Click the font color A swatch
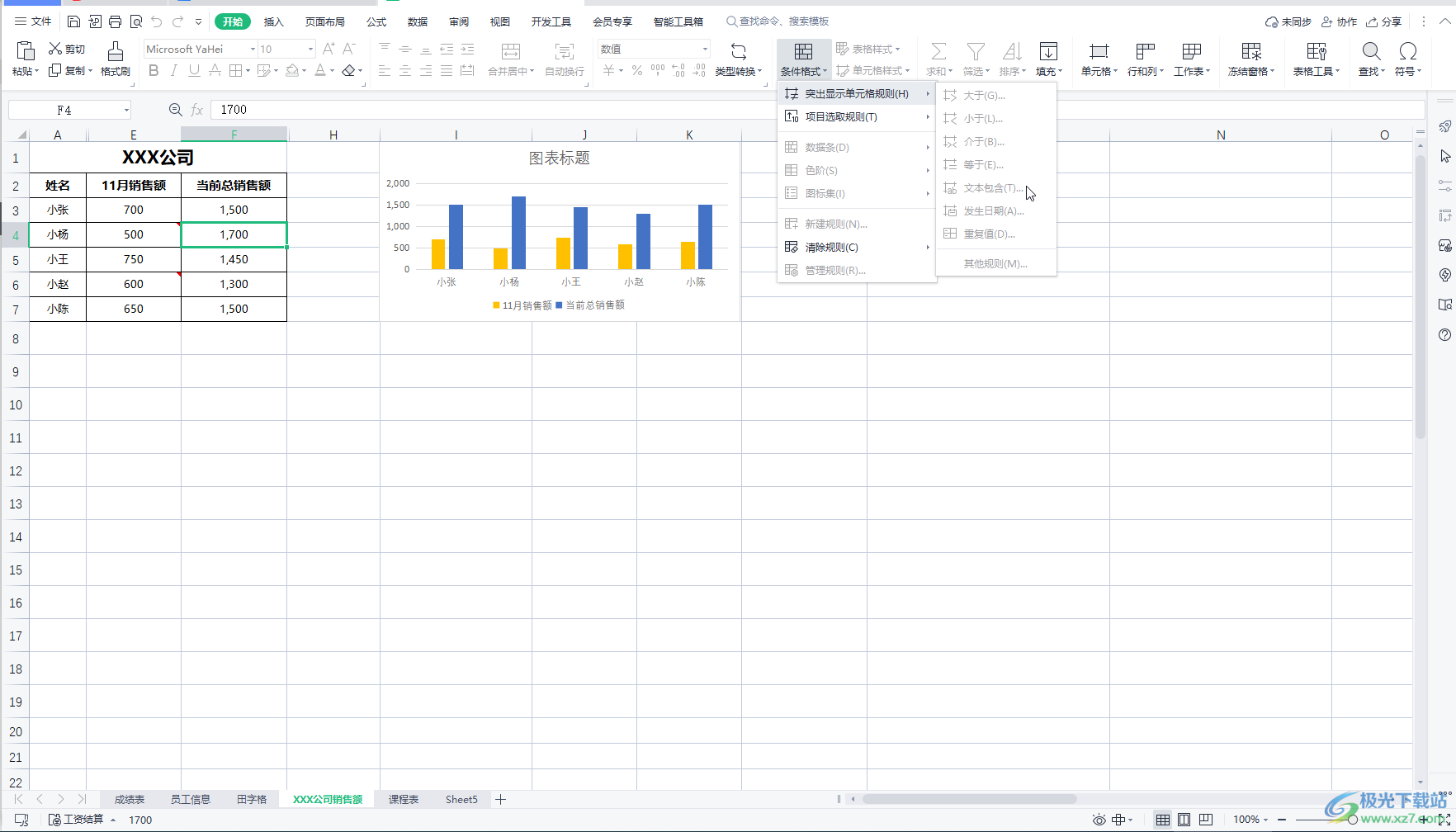Screen dimensions: 1456x832 320,71
